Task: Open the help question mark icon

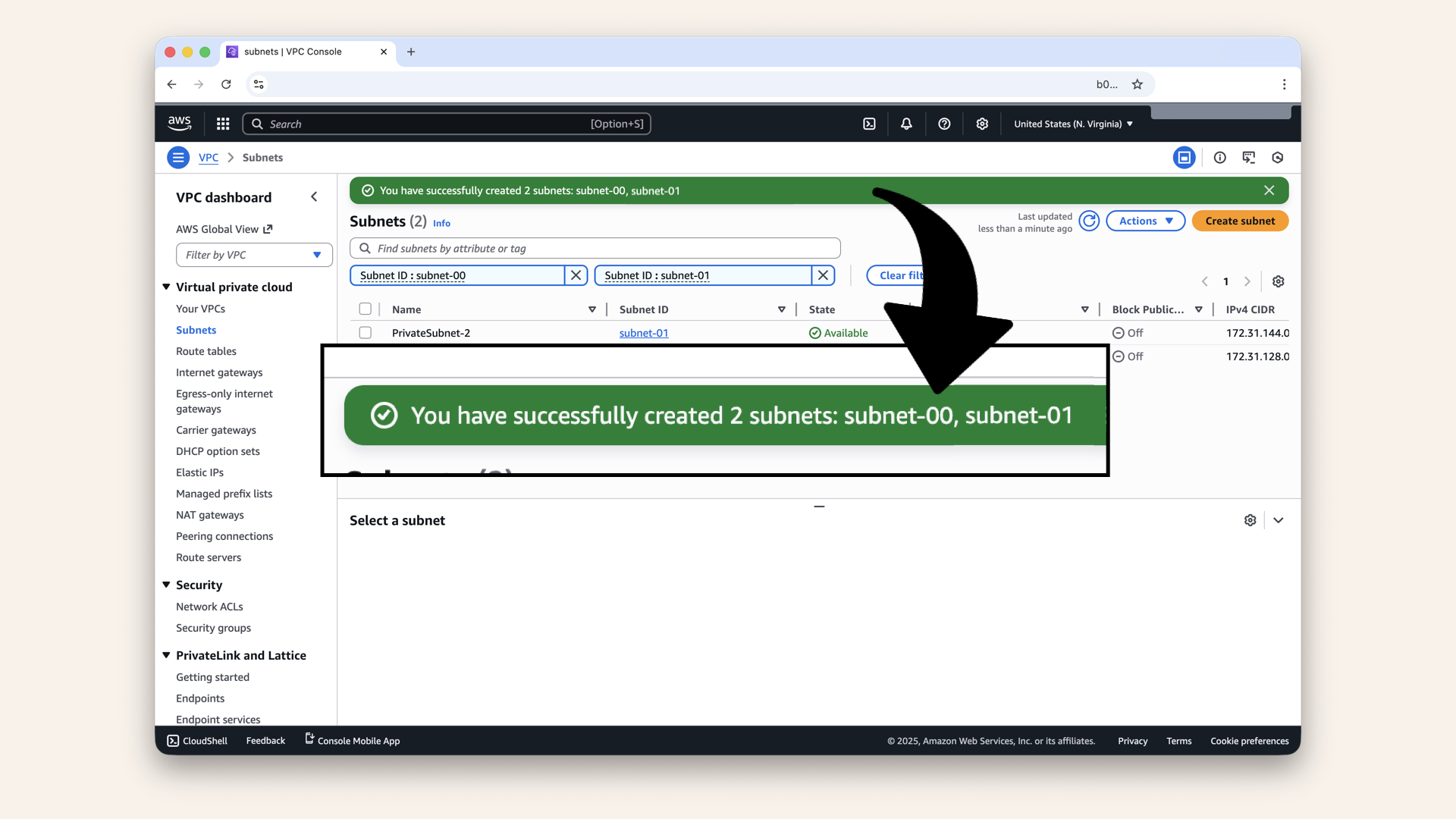Action: pyautogui.click(x=944, y=124)
